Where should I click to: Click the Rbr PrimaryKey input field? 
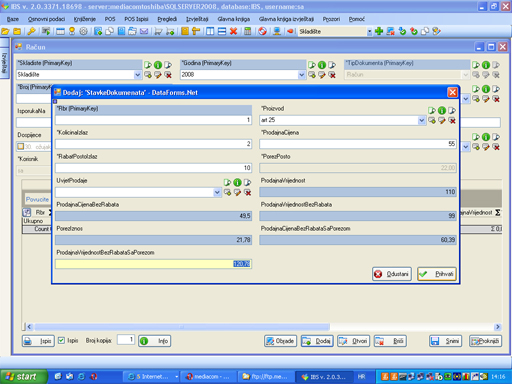pyautogui.click(x=153, y=120)
